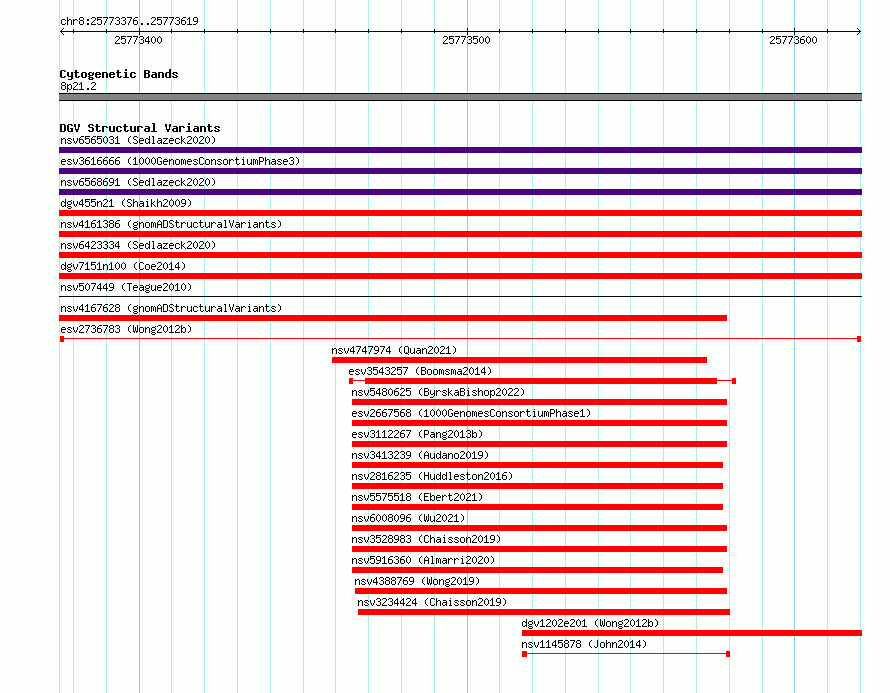The width and height of the screenshot is (890, 693).
Task: Click the red bar under nsv5480625
Action: coord(539,402)
